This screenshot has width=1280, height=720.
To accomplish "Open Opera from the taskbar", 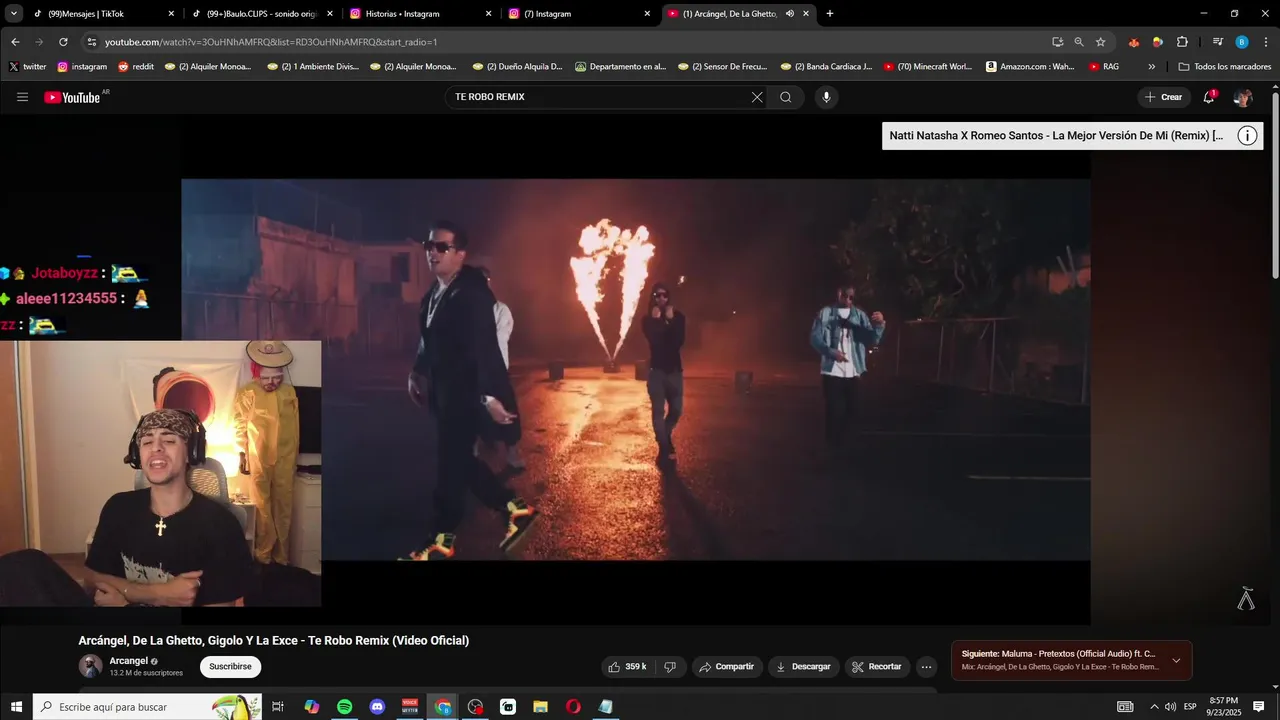I will click(573, 707).
